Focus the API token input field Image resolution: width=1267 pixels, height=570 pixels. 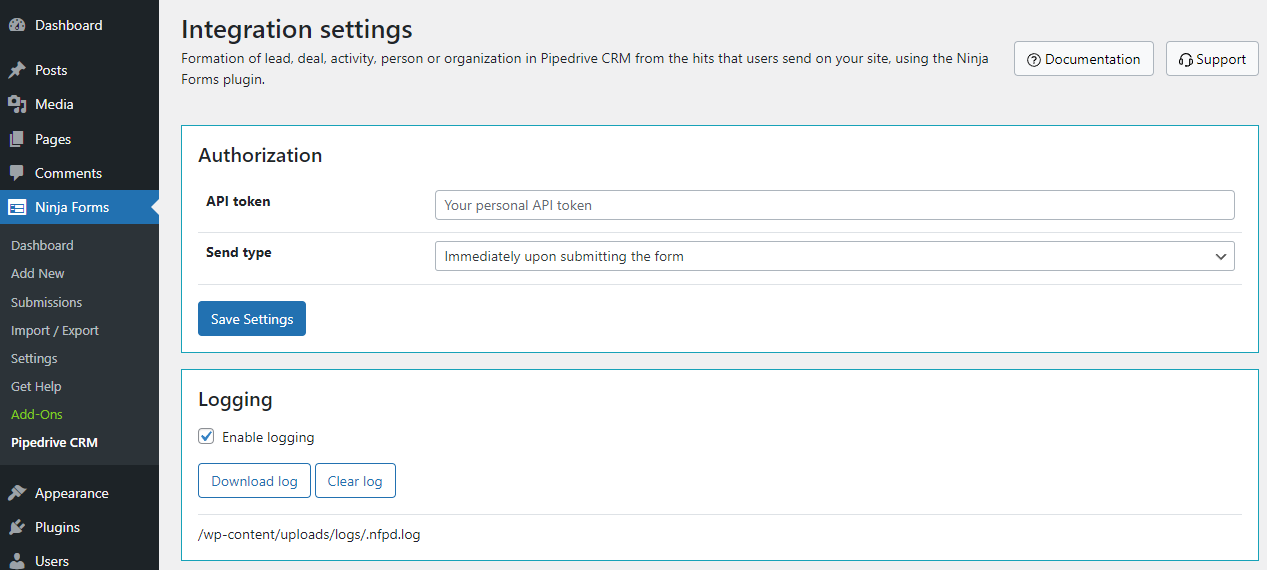point(834,205)
